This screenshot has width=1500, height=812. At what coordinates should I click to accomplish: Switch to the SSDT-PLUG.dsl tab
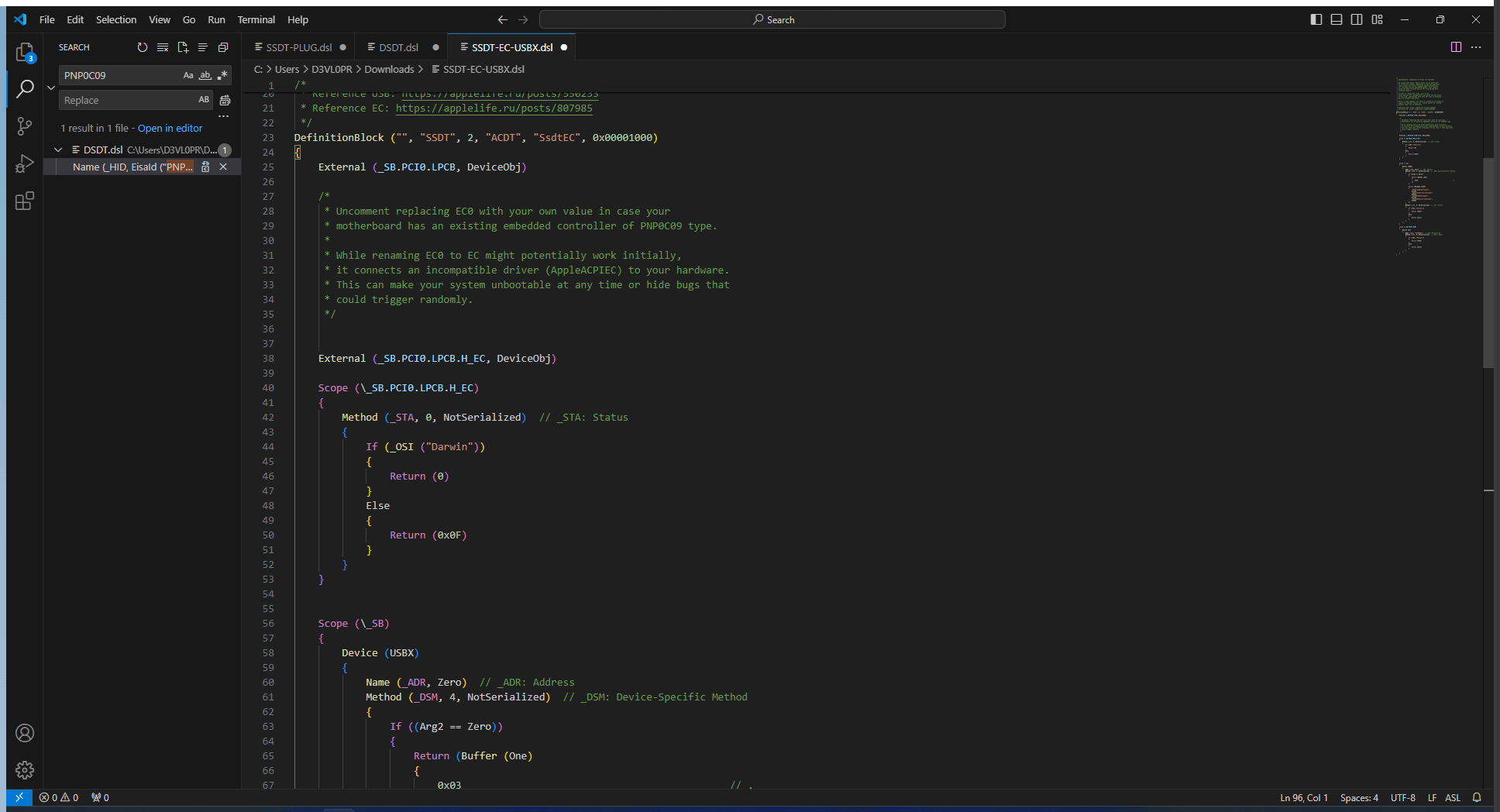click(298, 47)
